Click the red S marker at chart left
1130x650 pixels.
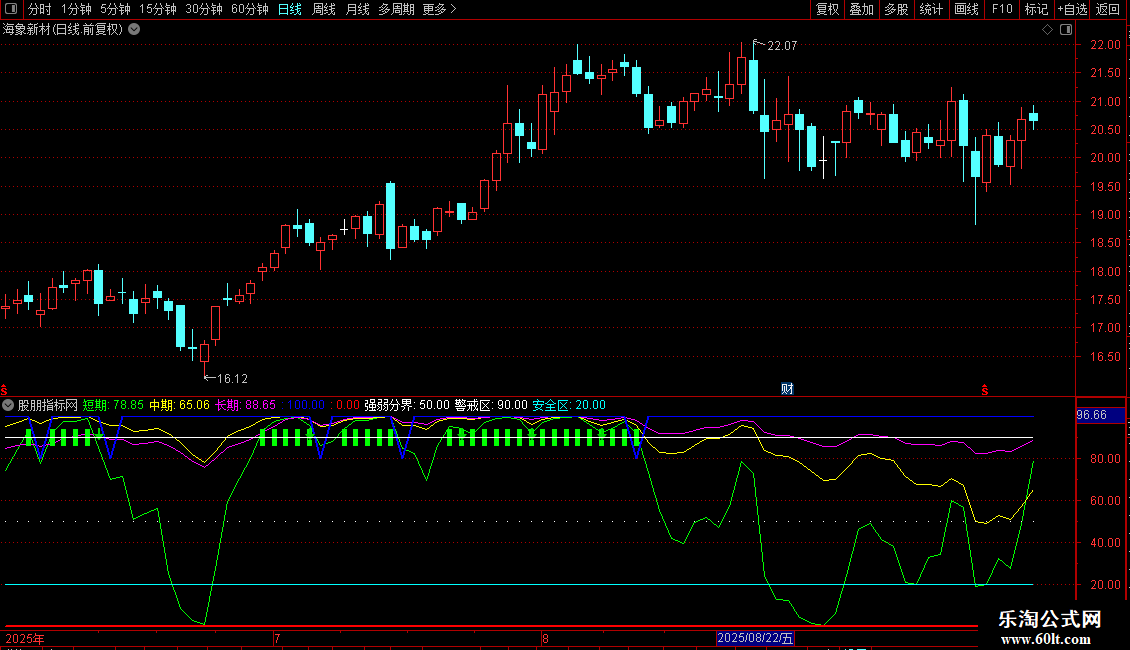4,390
